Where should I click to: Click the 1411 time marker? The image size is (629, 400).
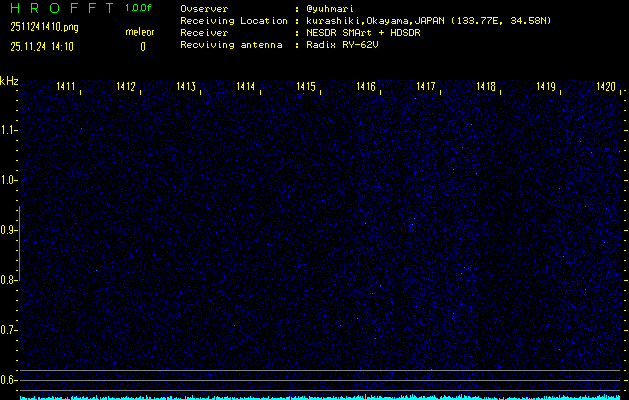tap(66, 88)
